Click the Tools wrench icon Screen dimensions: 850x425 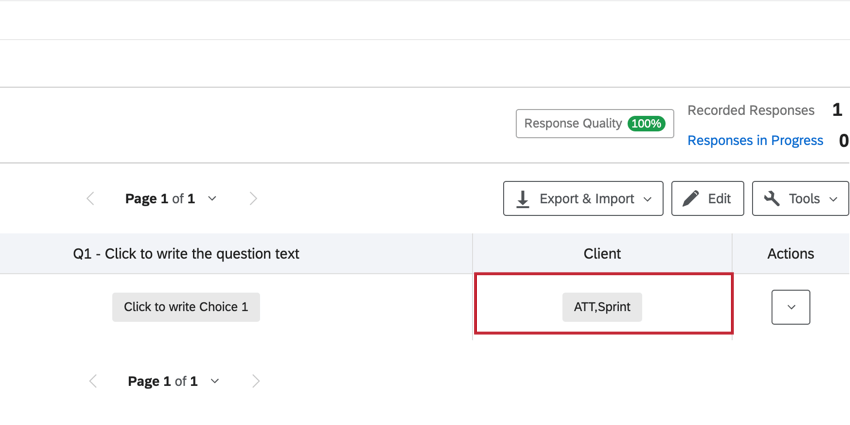pyautogui.click(x=772, y=199)
